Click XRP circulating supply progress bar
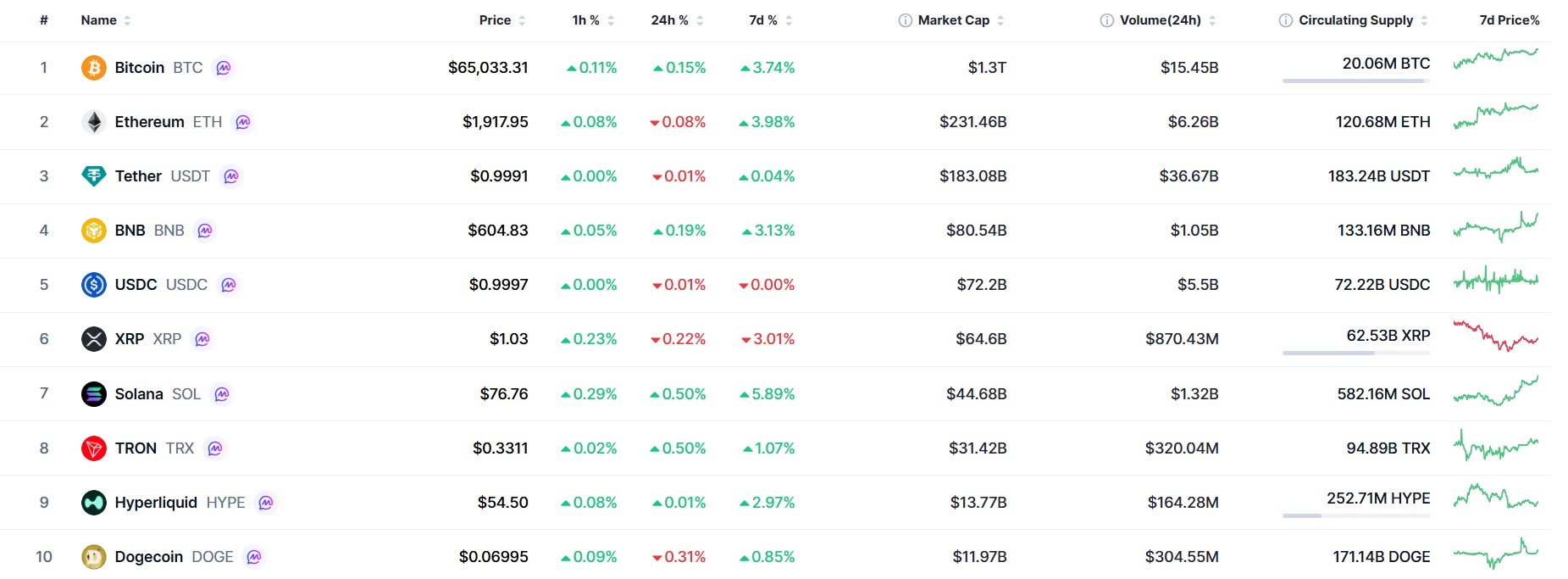This screenshot has height=579, width=1568. pyautogui.click(x=1356, y=353)
